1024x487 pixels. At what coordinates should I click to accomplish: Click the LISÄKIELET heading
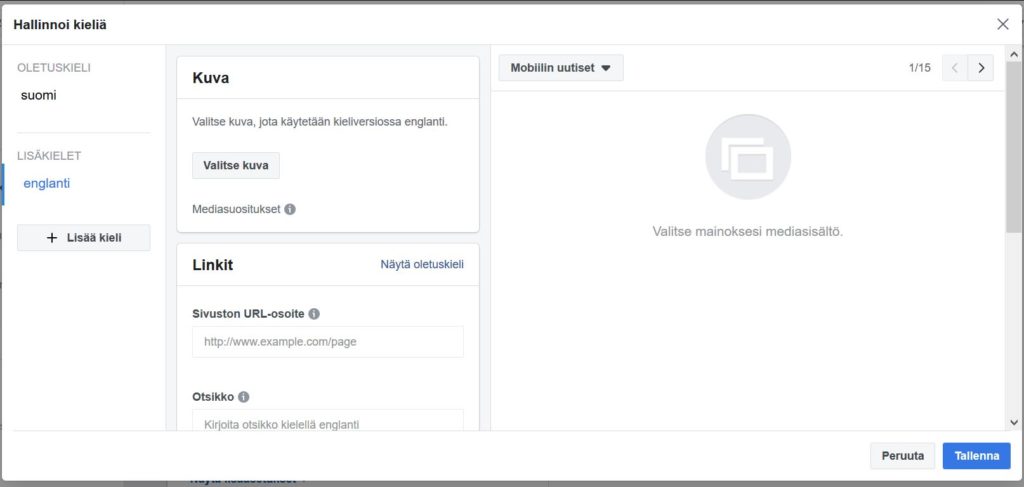49,155
